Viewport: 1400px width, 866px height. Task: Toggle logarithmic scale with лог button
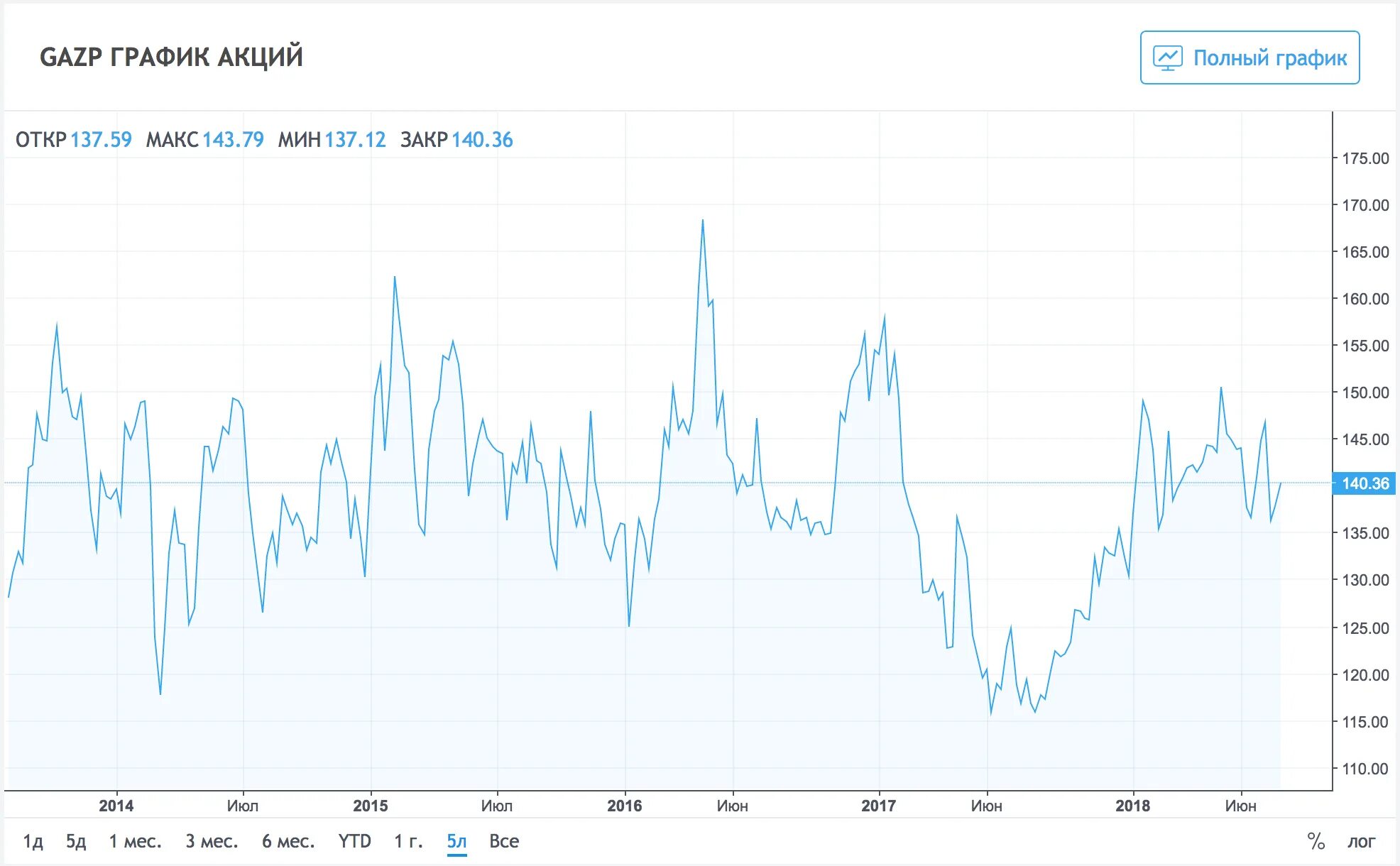click(x=1361, y=841)
